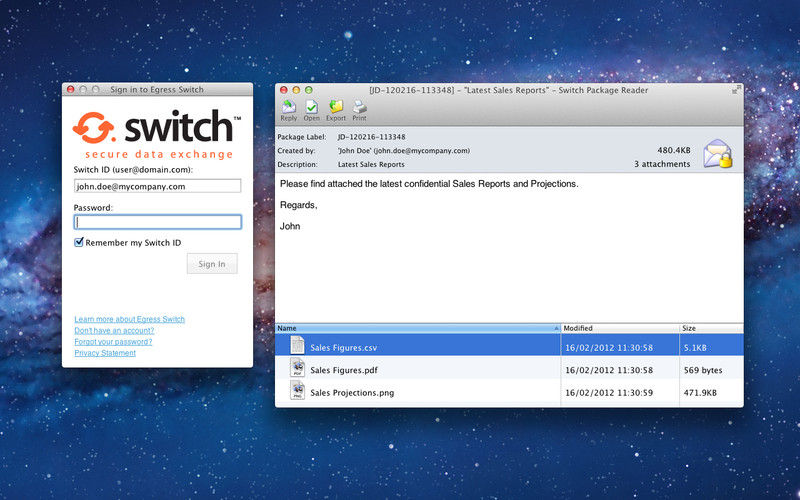Click the Switch logo in sign-in window
Screen dimensions: 800x500
[157, 134]
